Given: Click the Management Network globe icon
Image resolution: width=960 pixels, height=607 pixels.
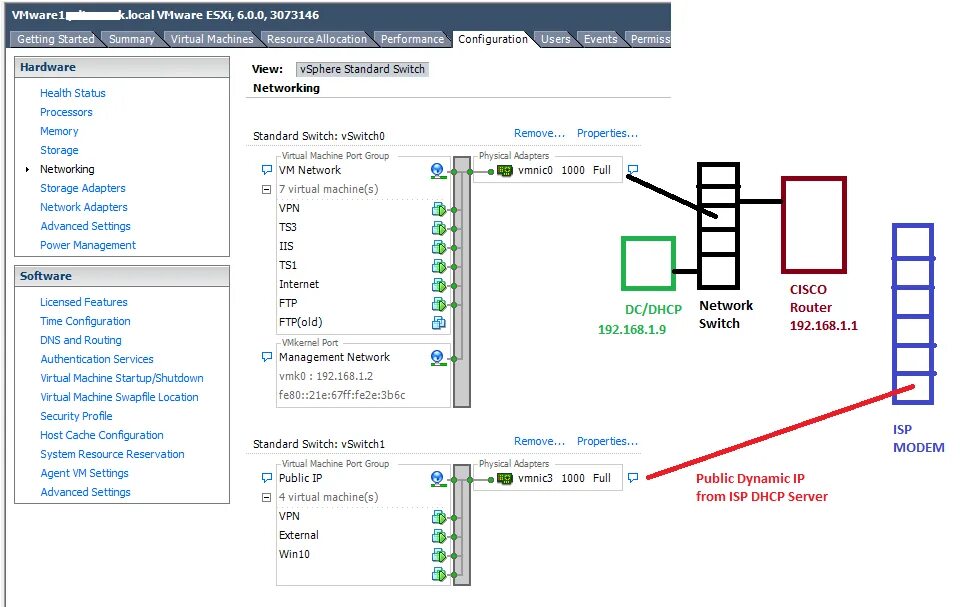Looking at the screenshot, I should [437, 358].
